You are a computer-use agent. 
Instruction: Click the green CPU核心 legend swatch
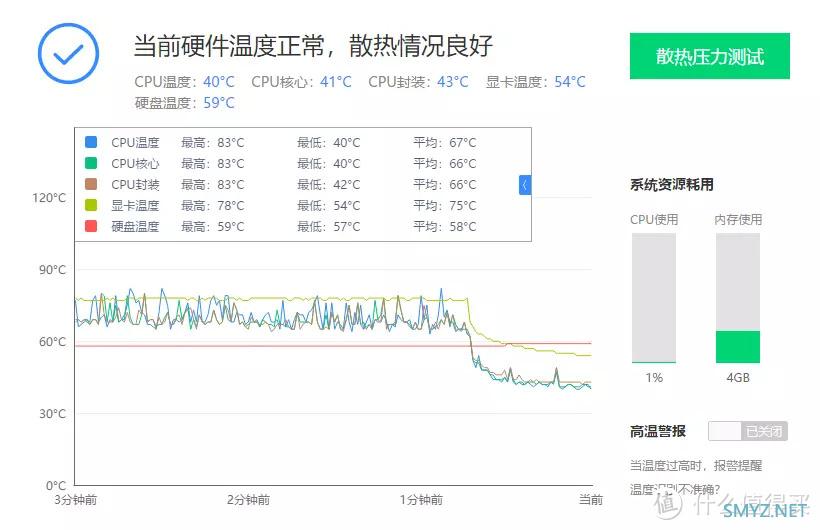[91, 163]
